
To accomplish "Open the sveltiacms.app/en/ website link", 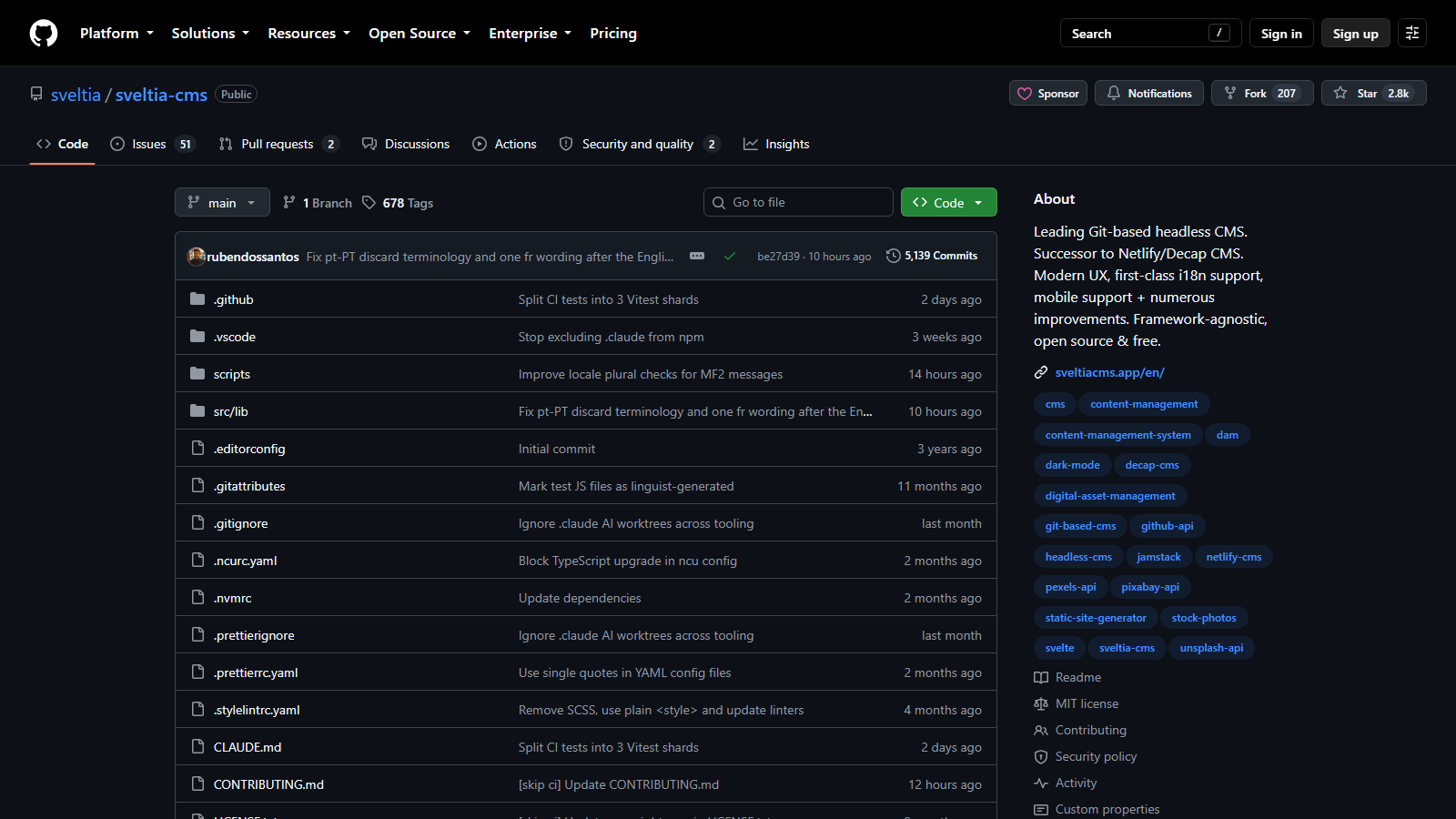I will 1109,372.
